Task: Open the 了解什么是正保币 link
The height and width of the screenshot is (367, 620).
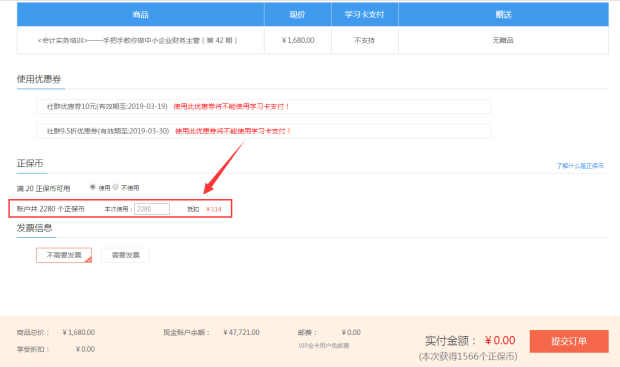Action: pyautogui.click(x=580, y=166)
